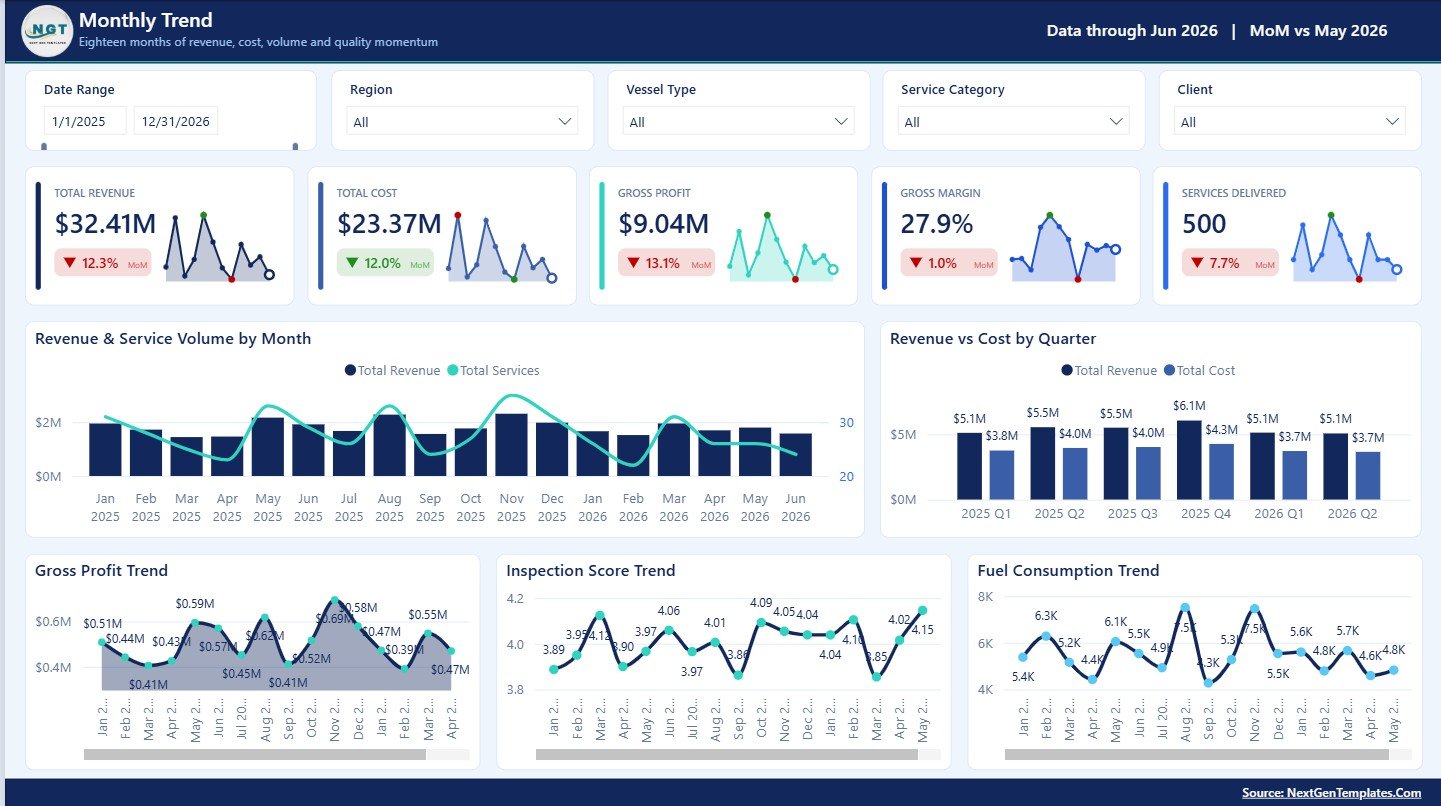Click the Revenue & Service Volume by Month title

pos(173,339)
